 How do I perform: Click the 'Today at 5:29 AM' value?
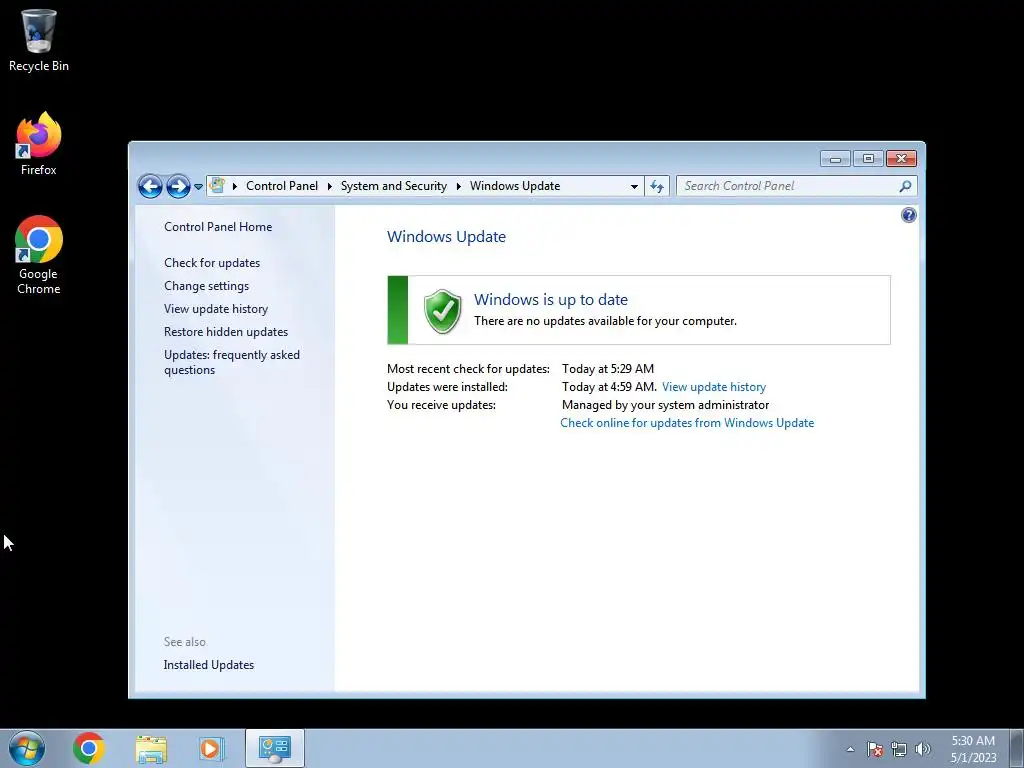click(x=607, y=369)
